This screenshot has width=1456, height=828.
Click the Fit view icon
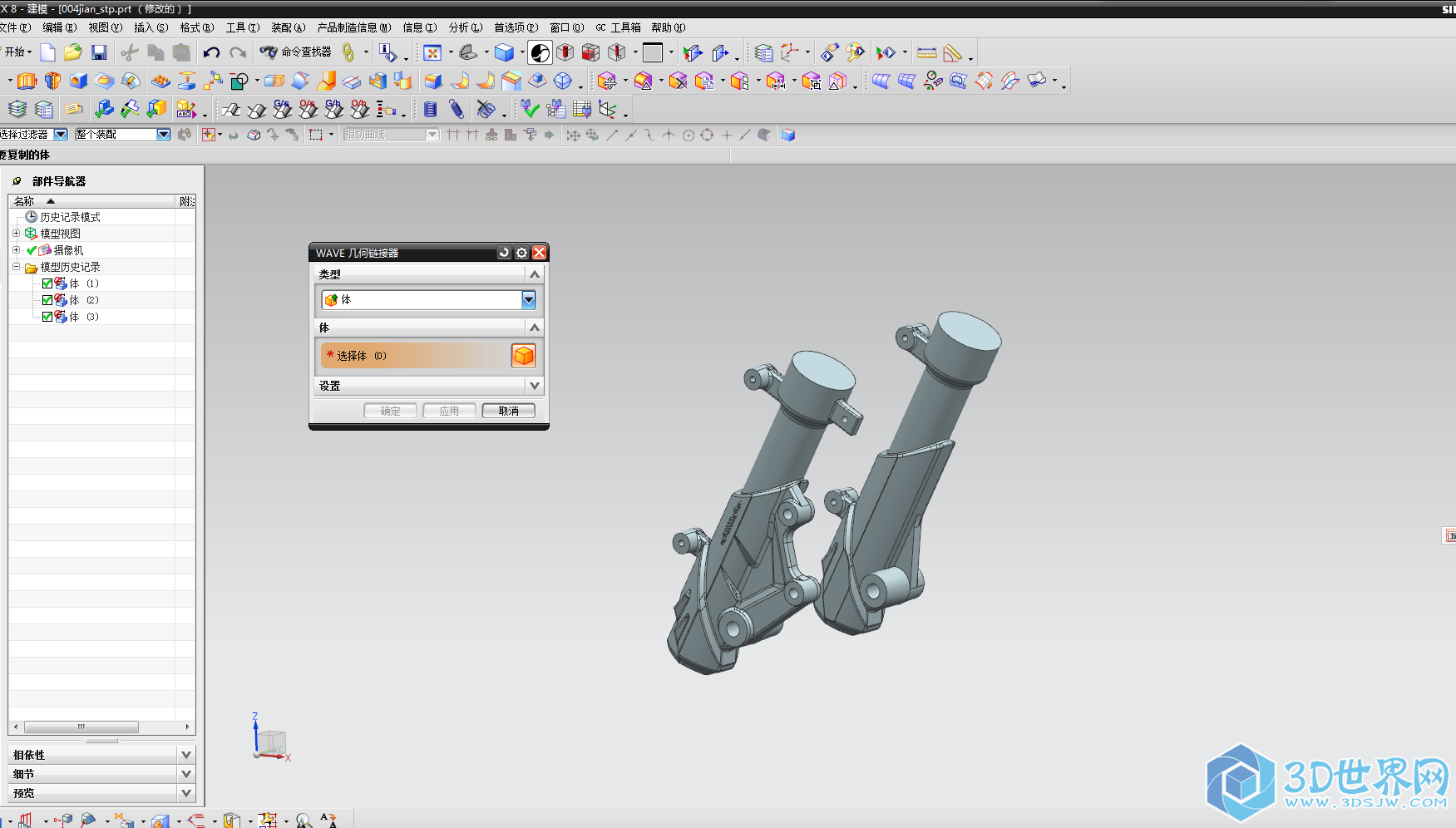pyautogui.click(x=432, y=52)
